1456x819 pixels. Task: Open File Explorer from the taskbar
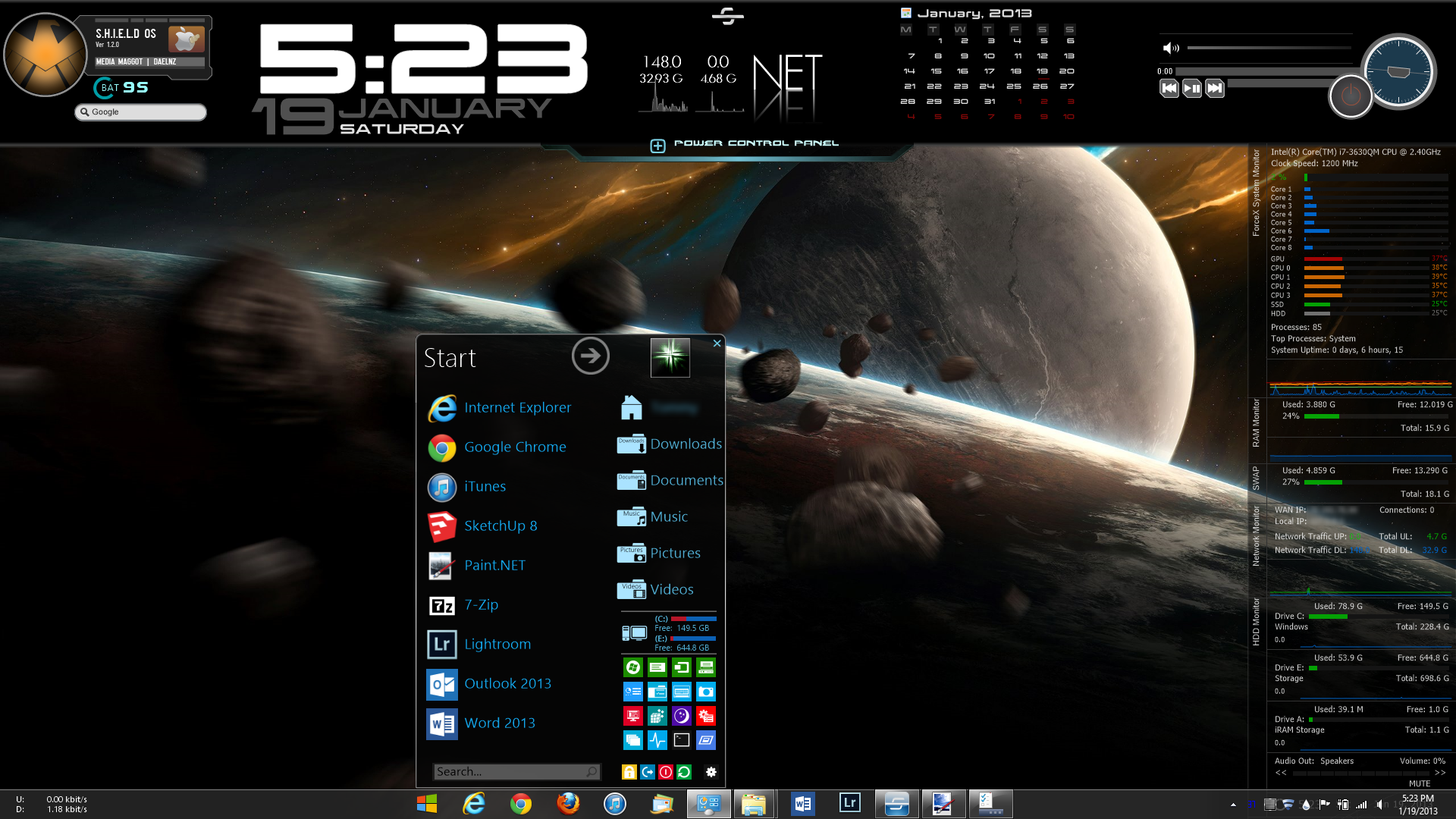point(753,804)
